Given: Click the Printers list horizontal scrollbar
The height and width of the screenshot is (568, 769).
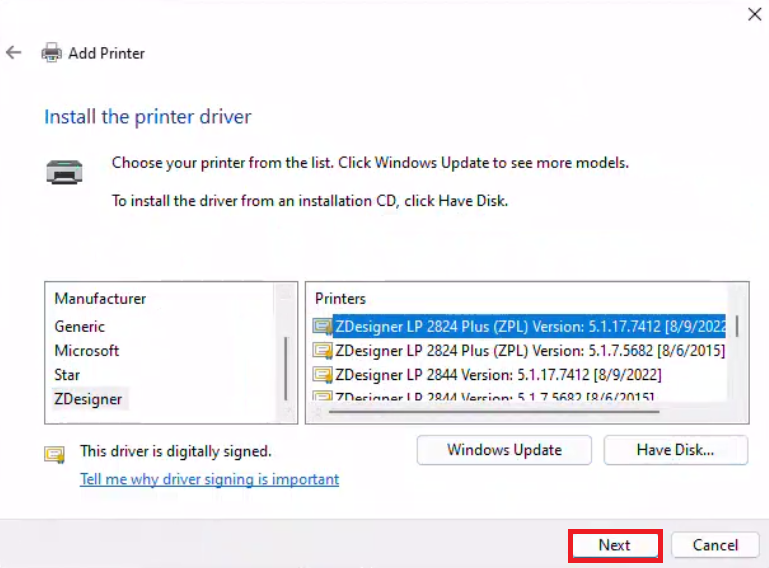Looking at the screenshot, I should pos(493,412).
